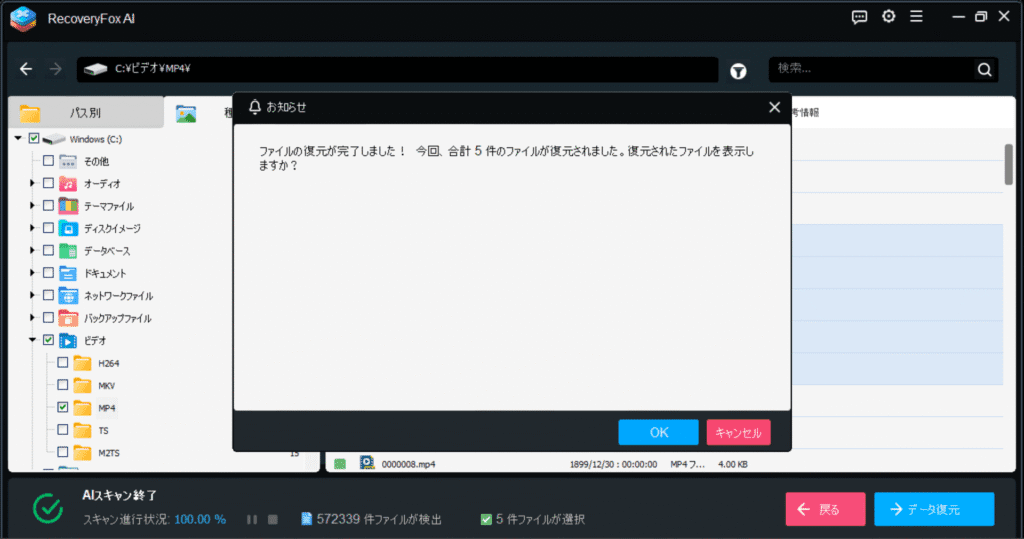Viewport: 1024px width, 539px height.
Task: Click the バックアップファイル folder icon
Action: [68, 318]
